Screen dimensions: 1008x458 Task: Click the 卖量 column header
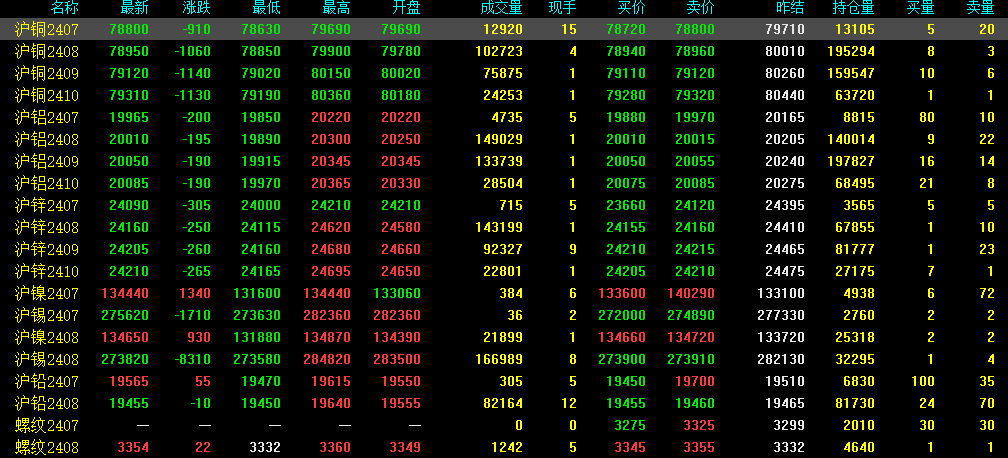pos(981,8)
